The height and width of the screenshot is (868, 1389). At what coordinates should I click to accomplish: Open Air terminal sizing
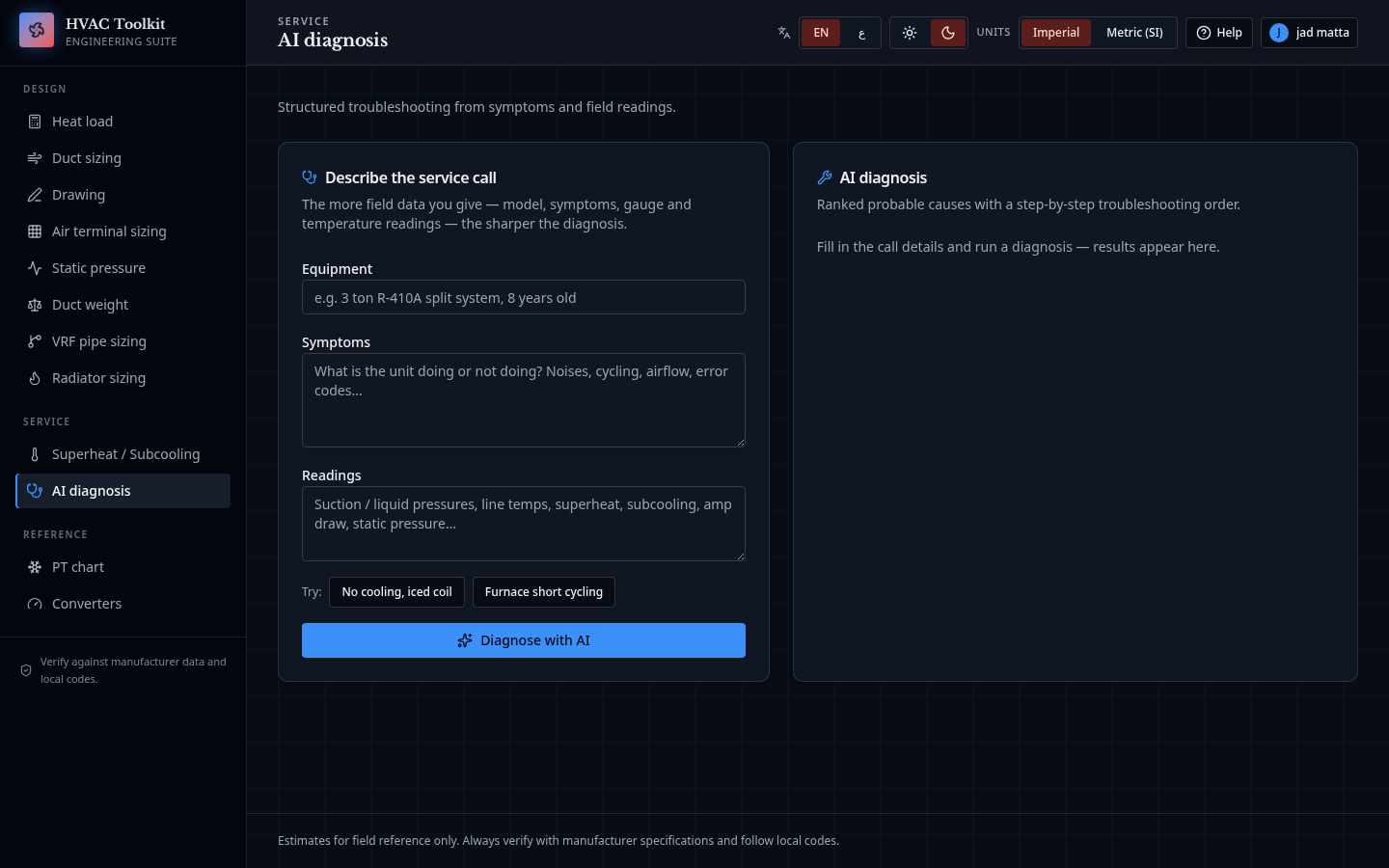(x=123, y=231)
